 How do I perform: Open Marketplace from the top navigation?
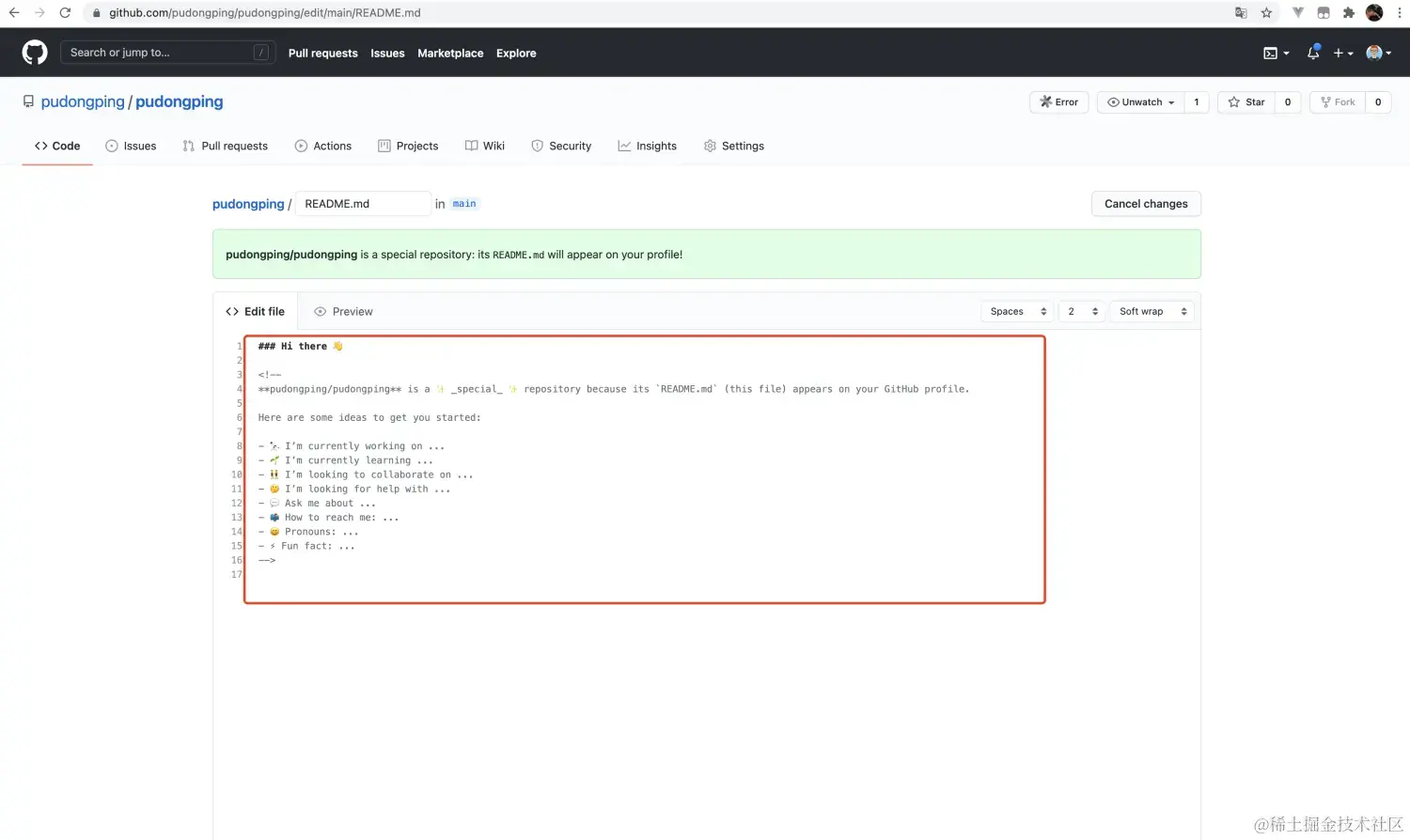[x=450, y=54]
